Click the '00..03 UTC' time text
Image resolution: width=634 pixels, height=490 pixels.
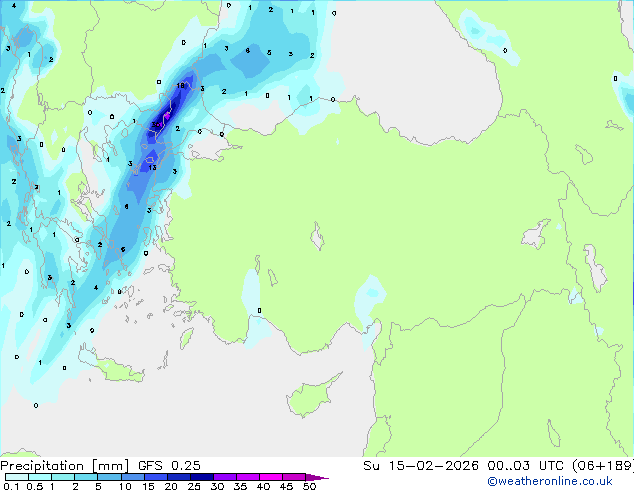tap(525, 466)
